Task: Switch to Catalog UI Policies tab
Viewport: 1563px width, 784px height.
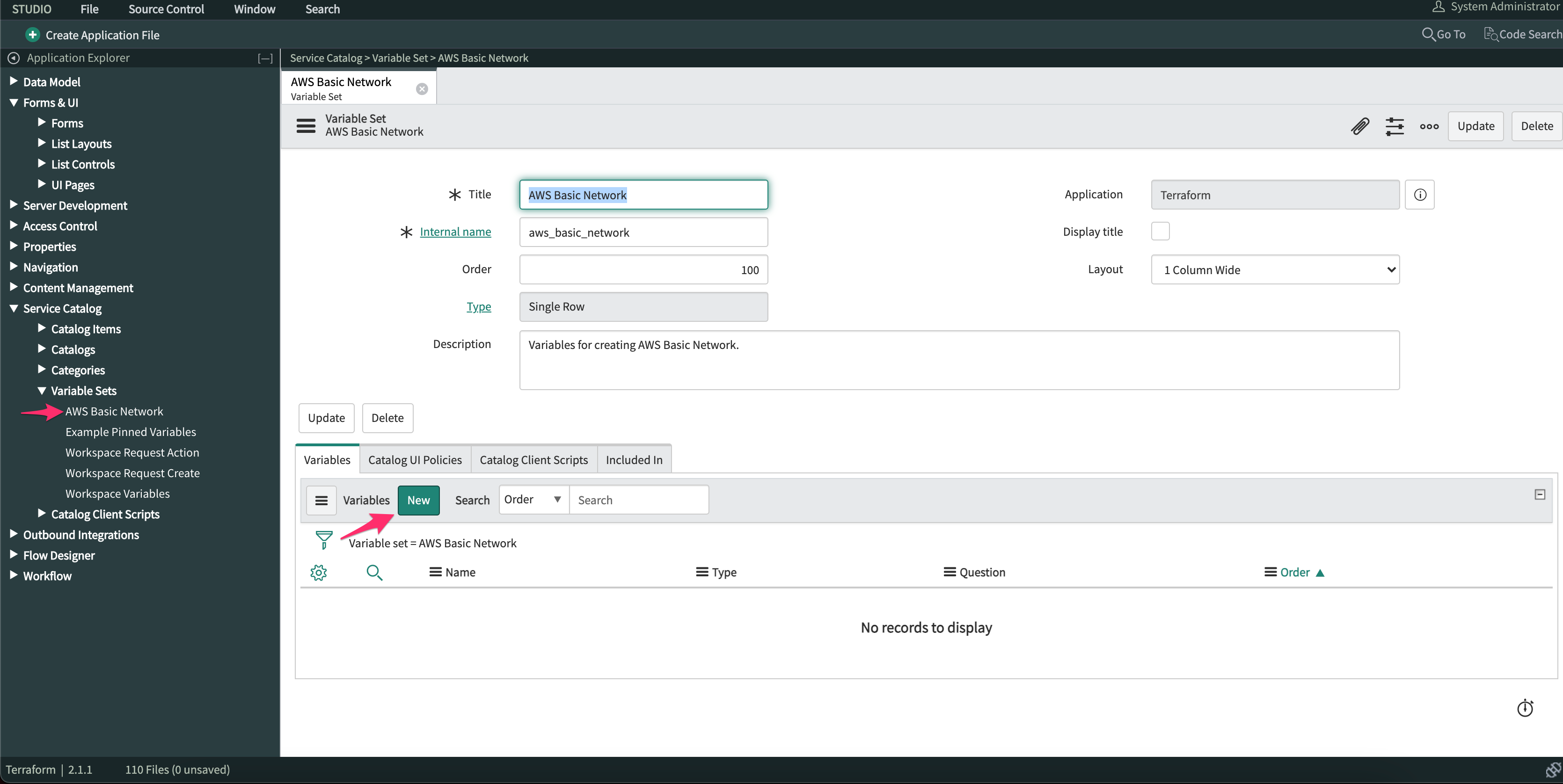Action: click(415, 460)
